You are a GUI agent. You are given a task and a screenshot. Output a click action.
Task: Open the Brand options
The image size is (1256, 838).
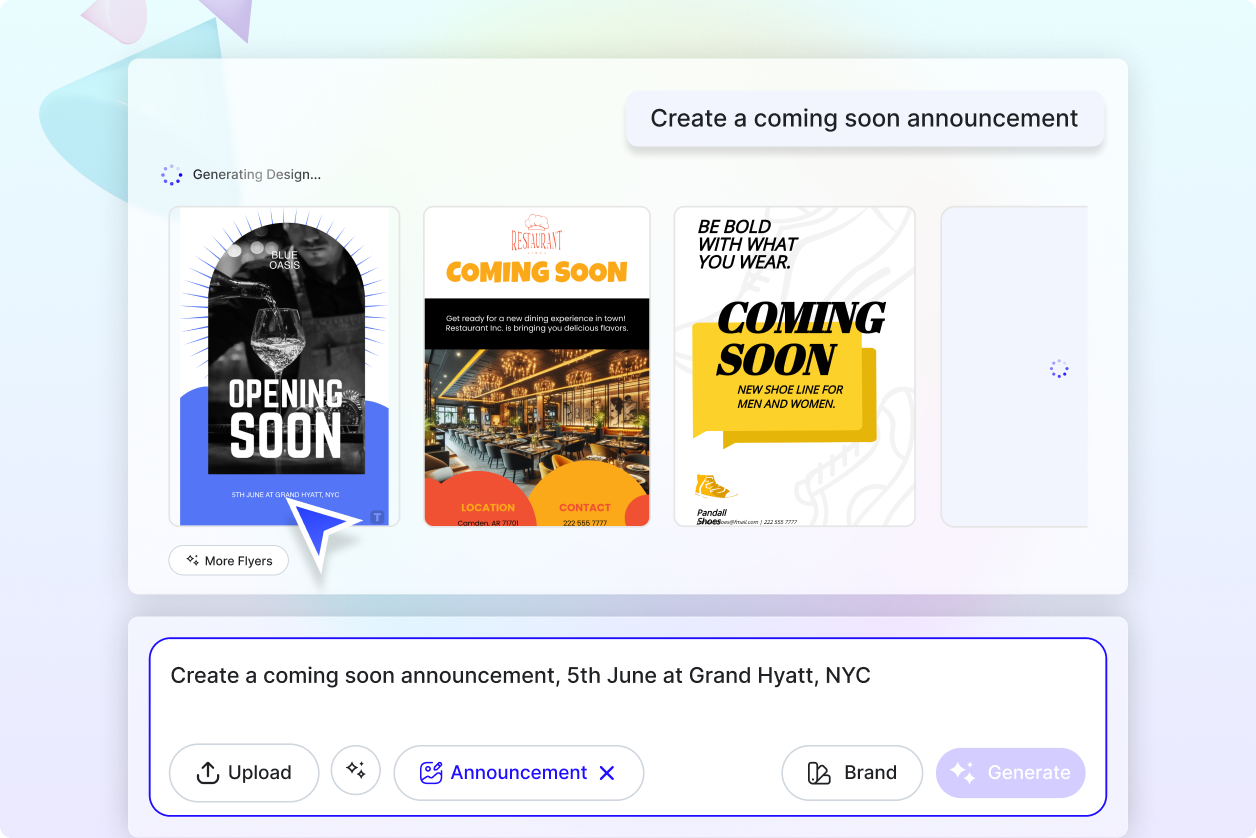(851, 772)
